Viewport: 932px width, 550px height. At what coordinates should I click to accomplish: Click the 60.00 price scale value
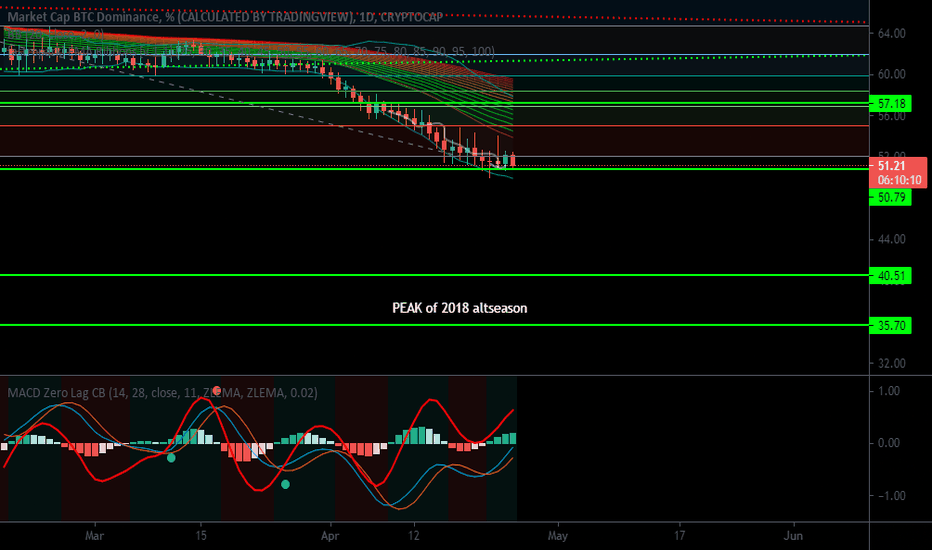tap(892, 74)
